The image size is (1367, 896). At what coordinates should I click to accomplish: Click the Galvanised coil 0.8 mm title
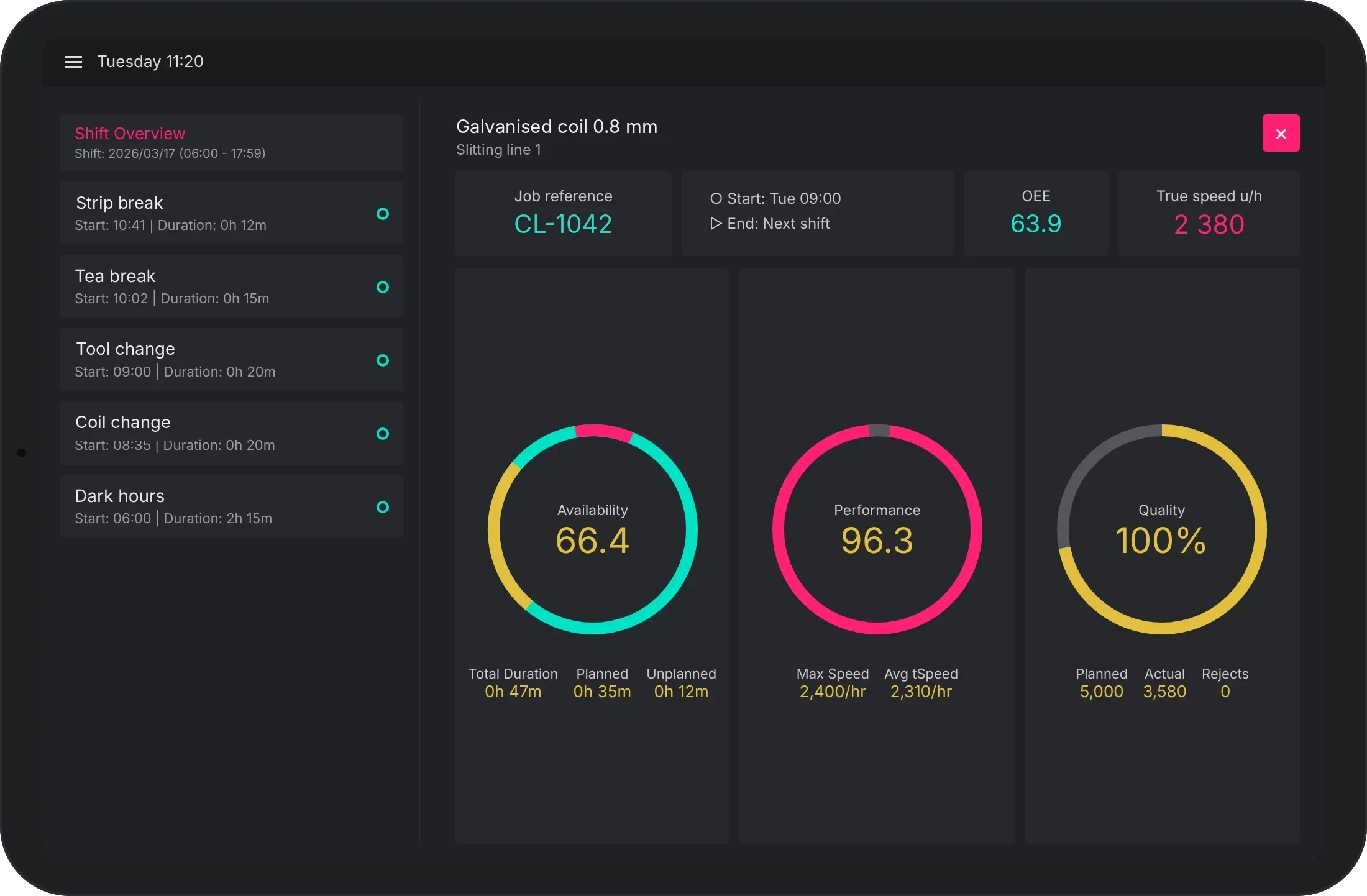[x=557, y=127]
